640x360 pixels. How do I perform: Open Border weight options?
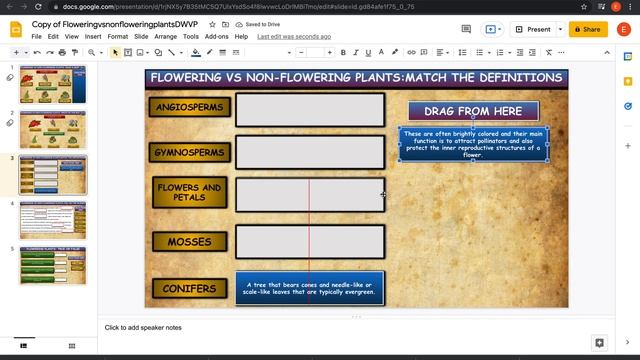222,53
